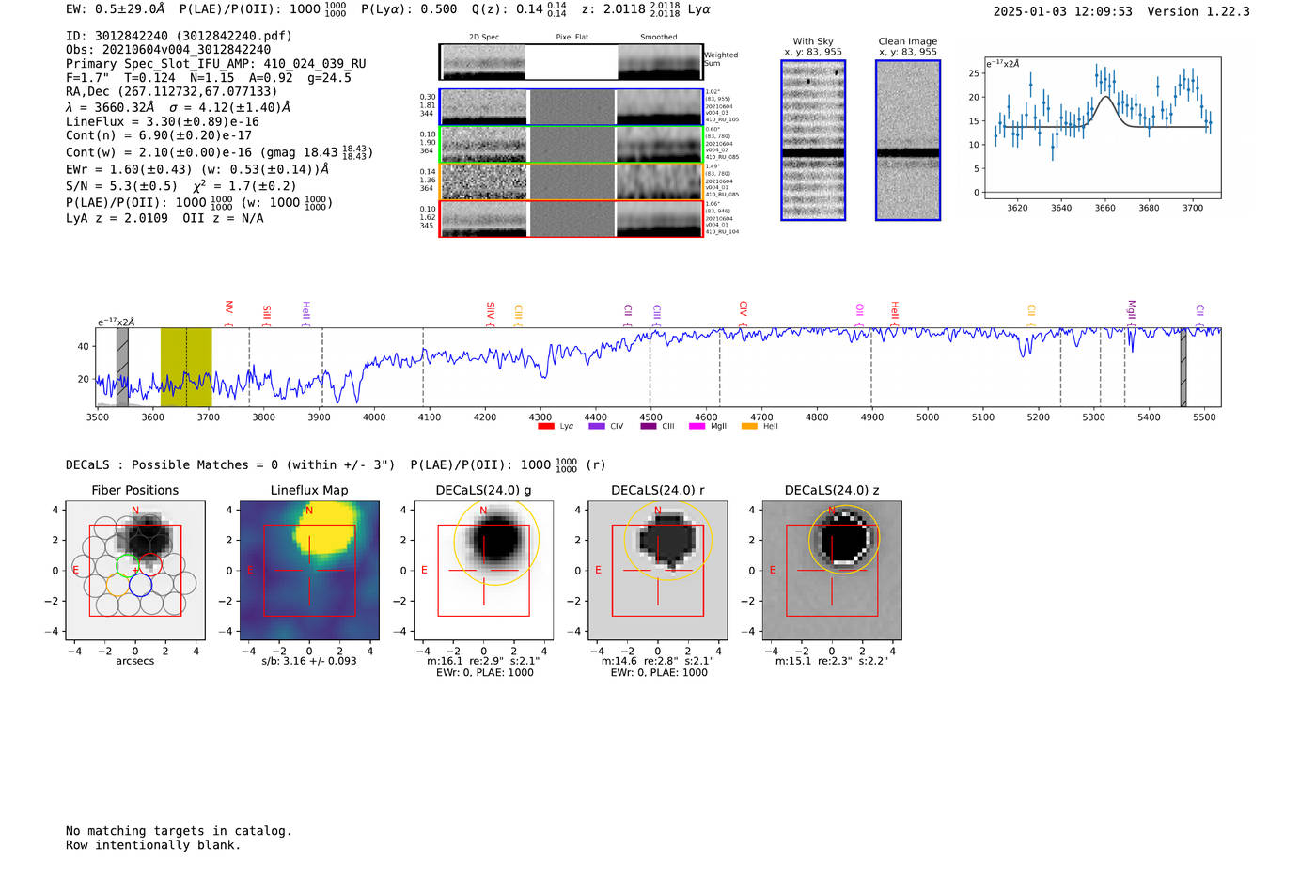The image size is (1316, 896).
Task: Click the Pixel Flat column header
Action: point(572,37)
